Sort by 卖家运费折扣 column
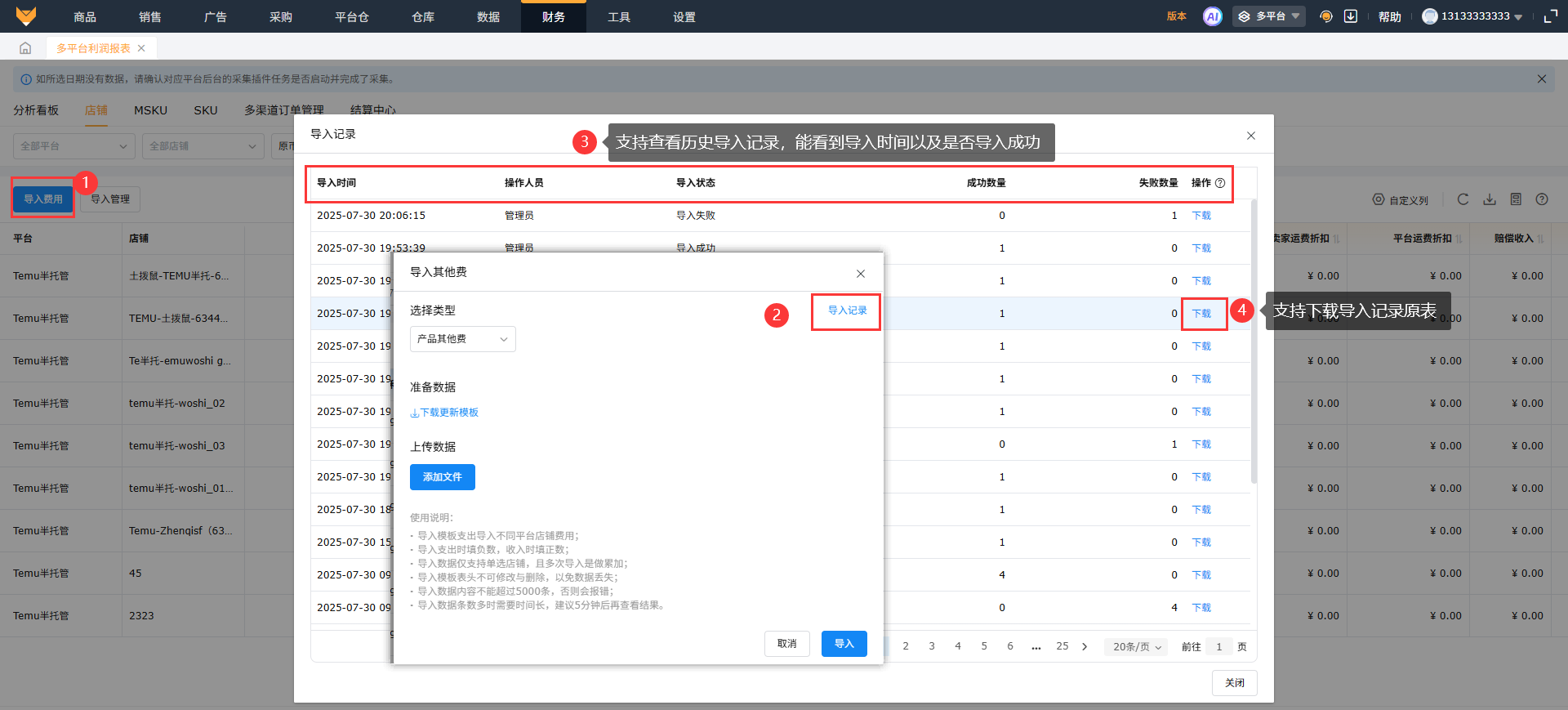The image size is (1568, 710). (x=1337, y=239)
